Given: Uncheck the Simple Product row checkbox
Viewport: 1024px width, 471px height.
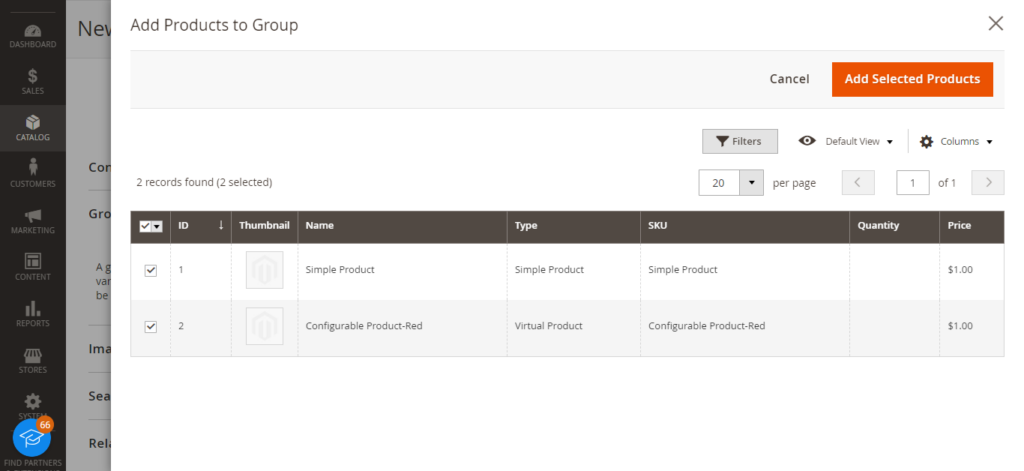Looking at the screenshot, I should tap(151, 270).
